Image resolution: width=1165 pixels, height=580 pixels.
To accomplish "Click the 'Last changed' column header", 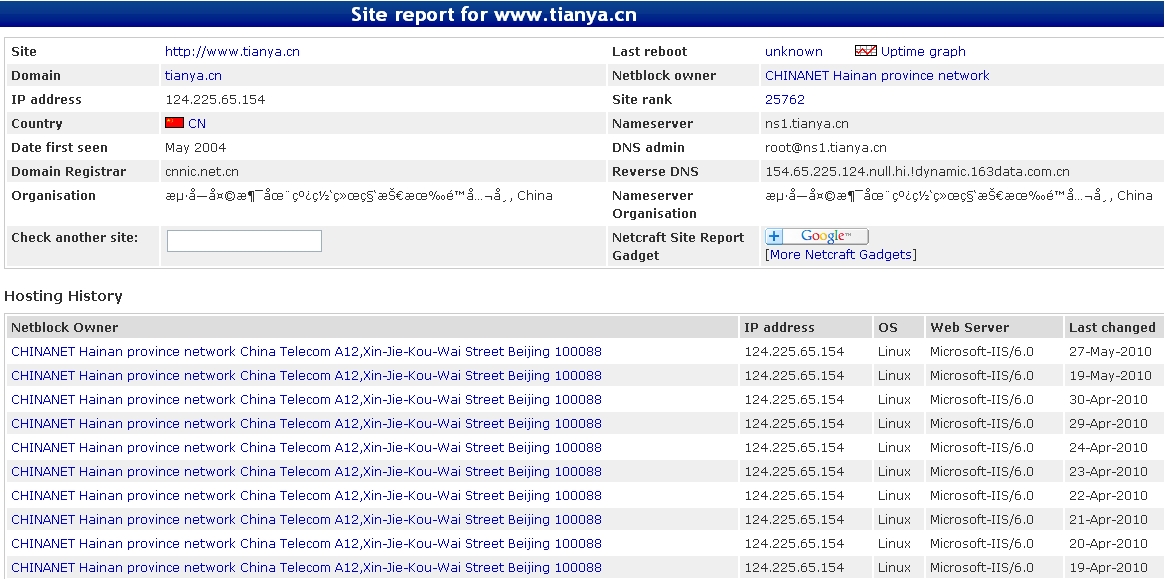I will click(1112, 328).
